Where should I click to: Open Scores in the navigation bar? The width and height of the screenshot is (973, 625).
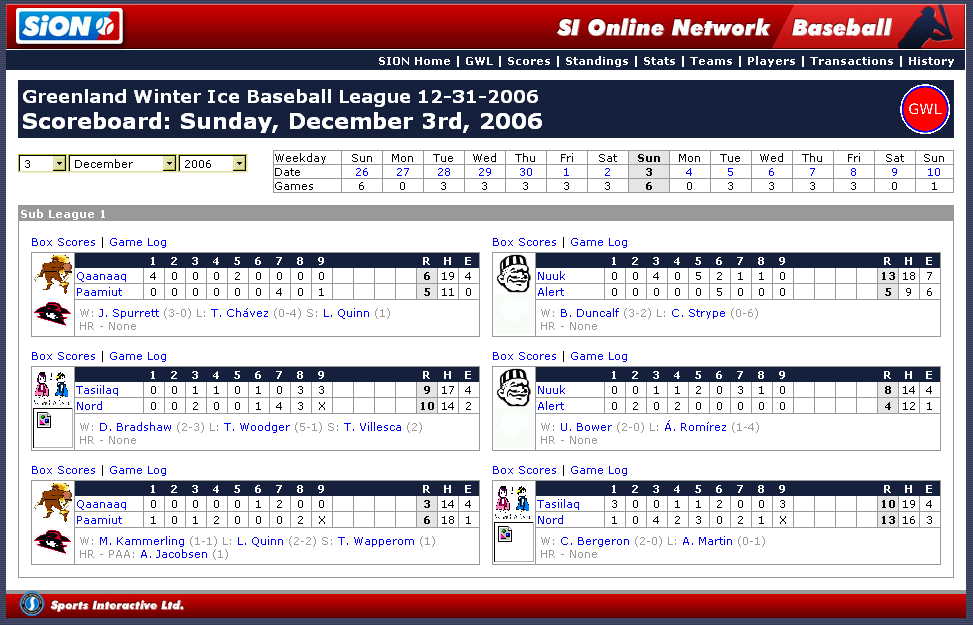(529, 61)
